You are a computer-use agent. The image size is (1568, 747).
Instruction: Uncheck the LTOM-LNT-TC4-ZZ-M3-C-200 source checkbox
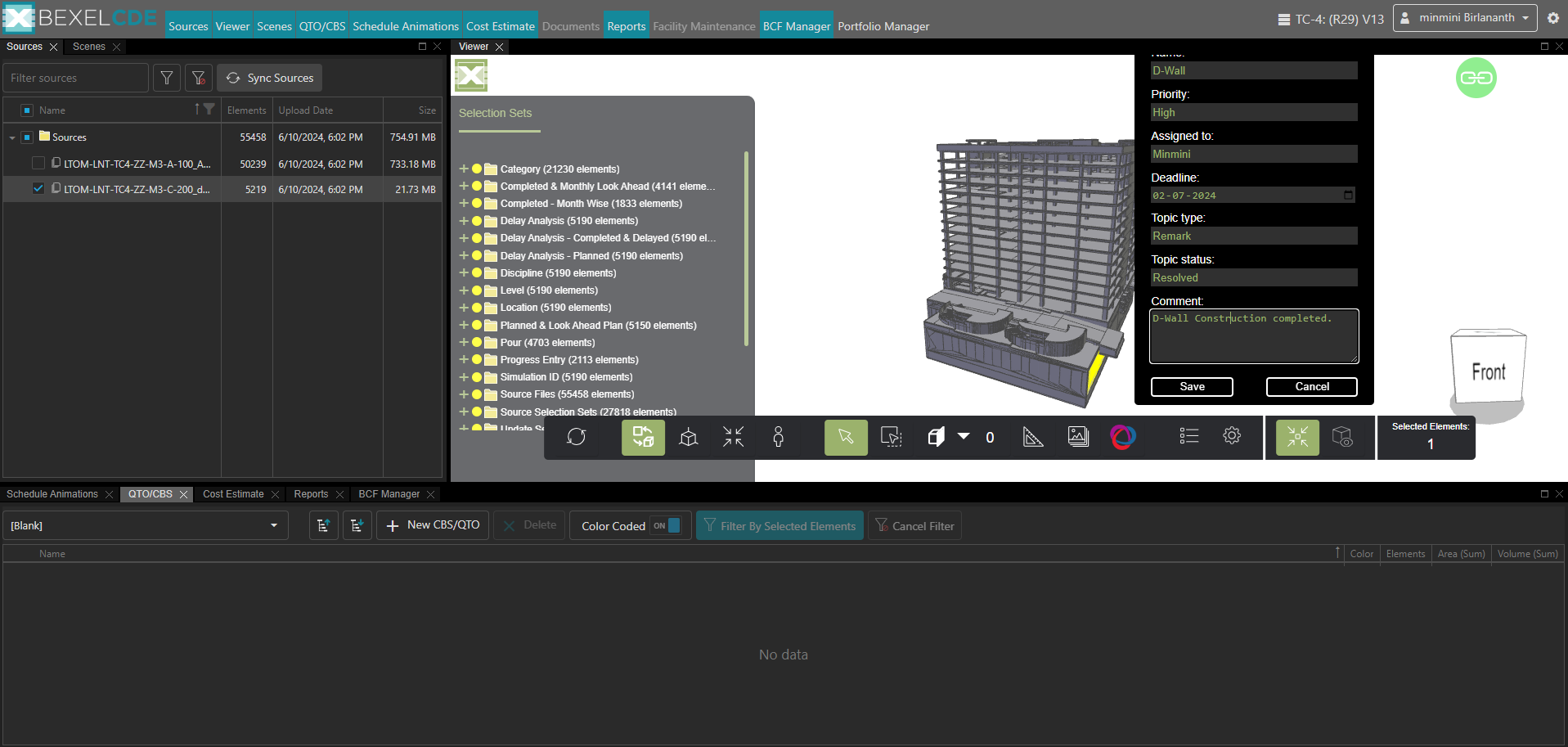[38, 189]
